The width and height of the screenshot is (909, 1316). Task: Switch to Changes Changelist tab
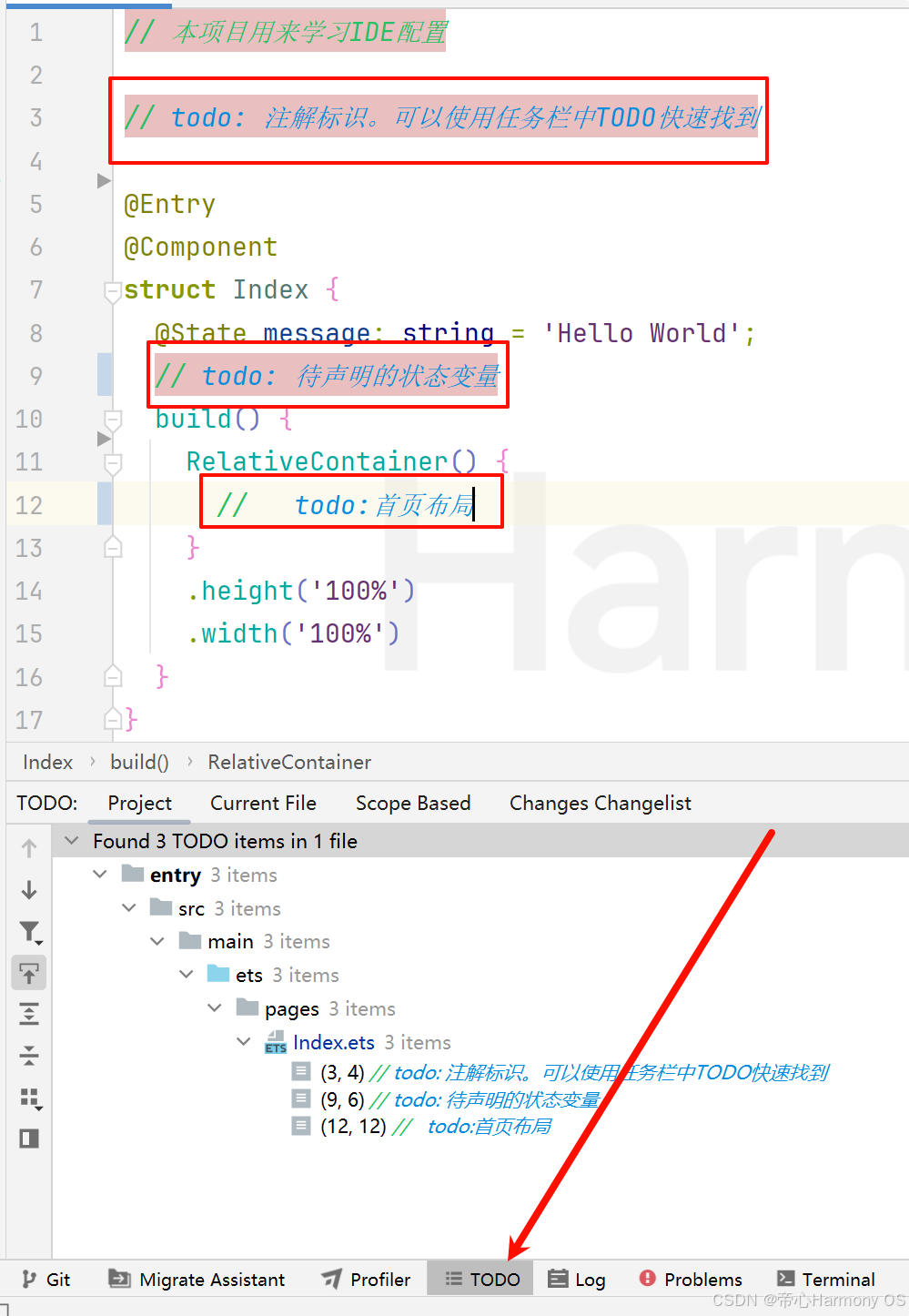[601, 803]
